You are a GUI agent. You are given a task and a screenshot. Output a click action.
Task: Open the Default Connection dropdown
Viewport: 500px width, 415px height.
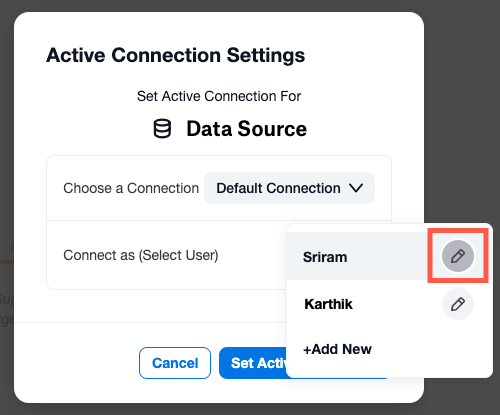289,188
